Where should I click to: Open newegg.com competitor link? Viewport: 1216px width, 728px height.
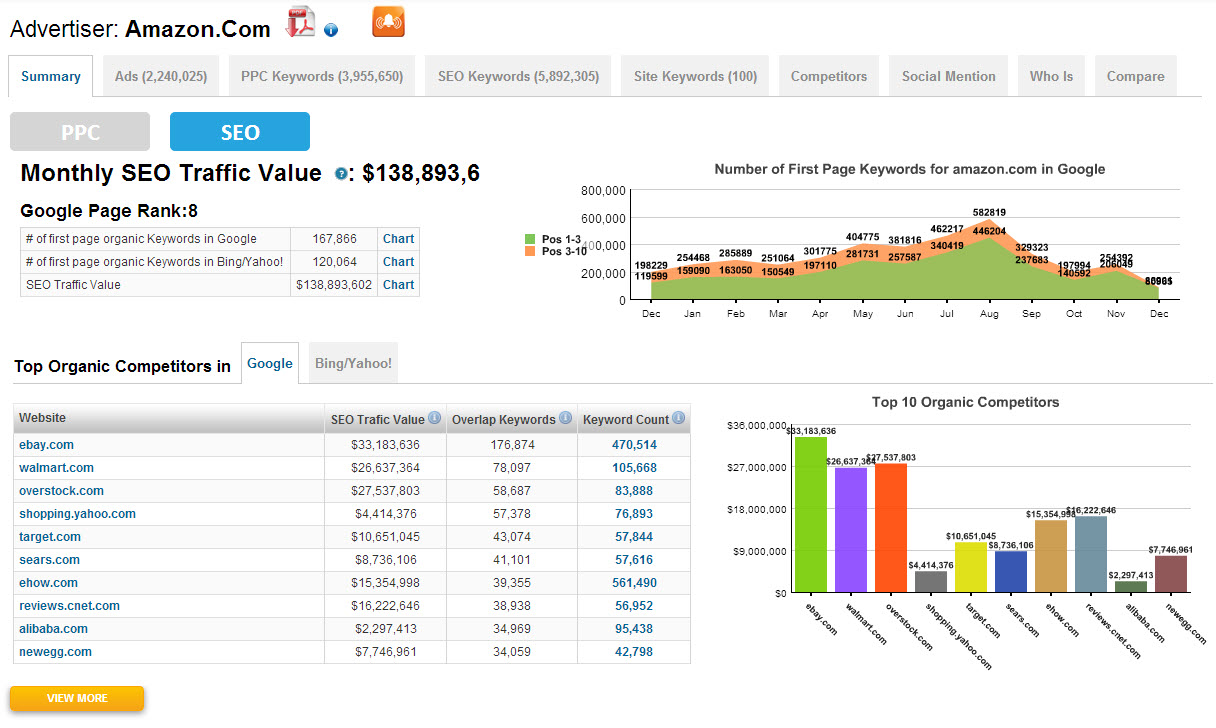55,652
